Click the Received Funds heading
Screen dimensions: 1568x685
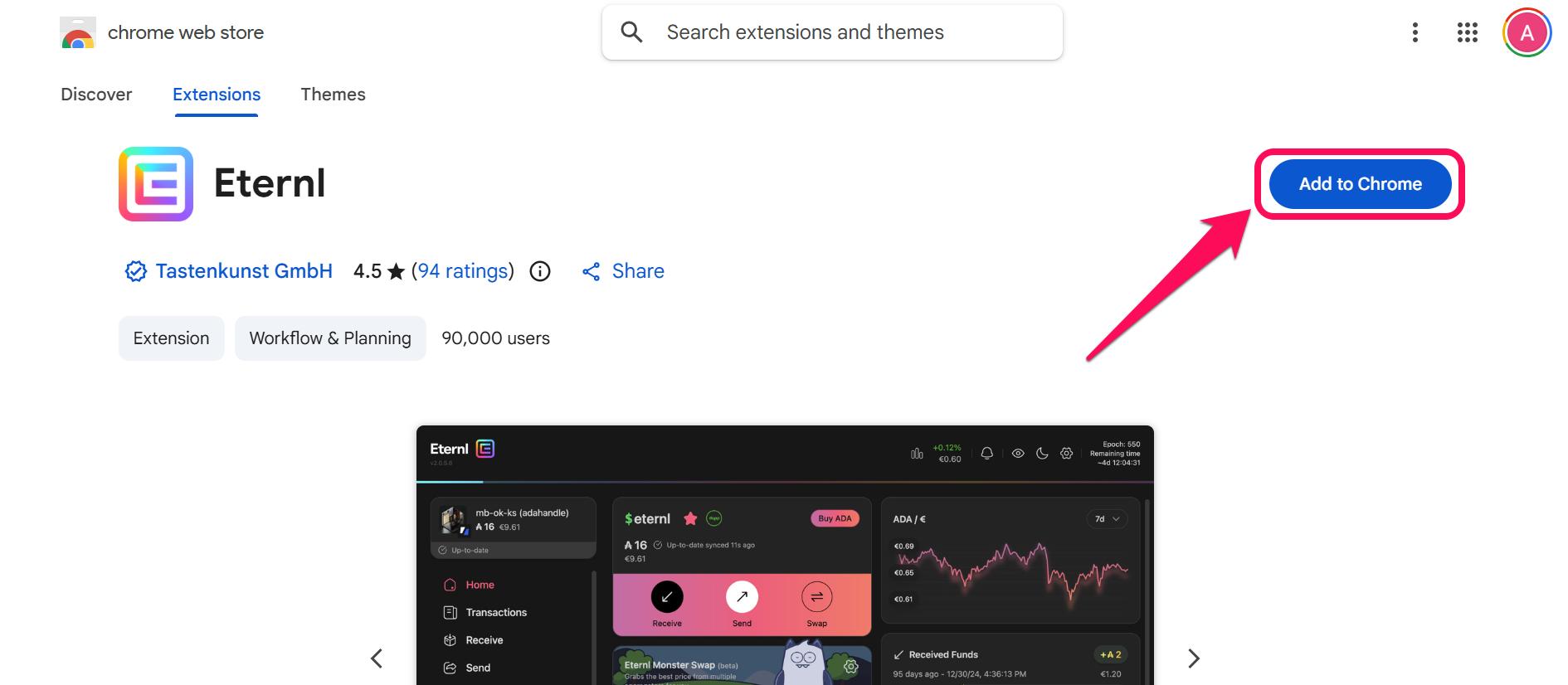943,654
